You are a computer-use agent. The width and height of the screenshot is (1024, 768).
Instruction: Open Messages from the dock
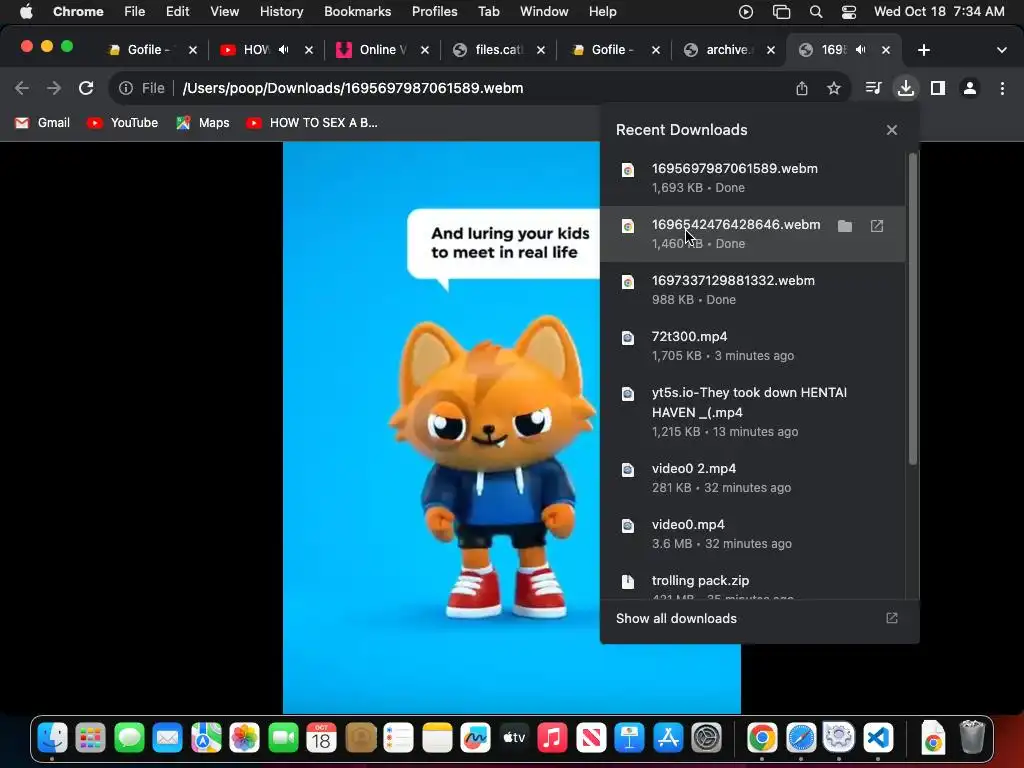click(x=129, y=738)
